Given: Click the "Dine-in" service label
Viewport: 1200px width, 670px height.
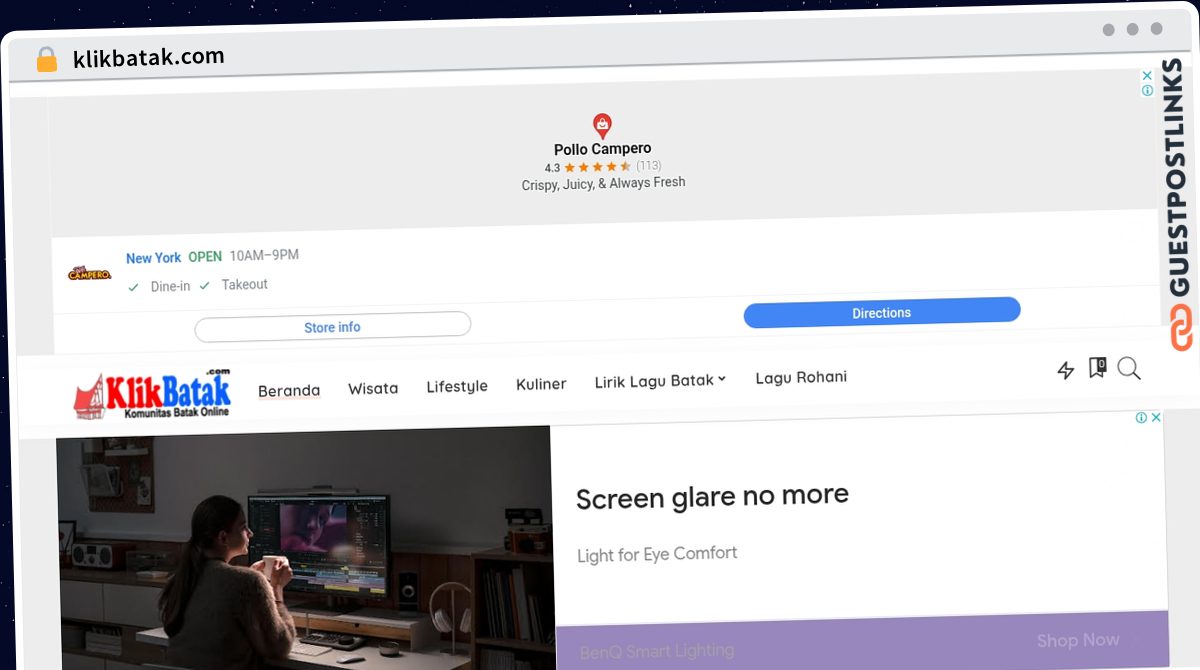Looking at the screenshot, I should (x=170, y=286).
